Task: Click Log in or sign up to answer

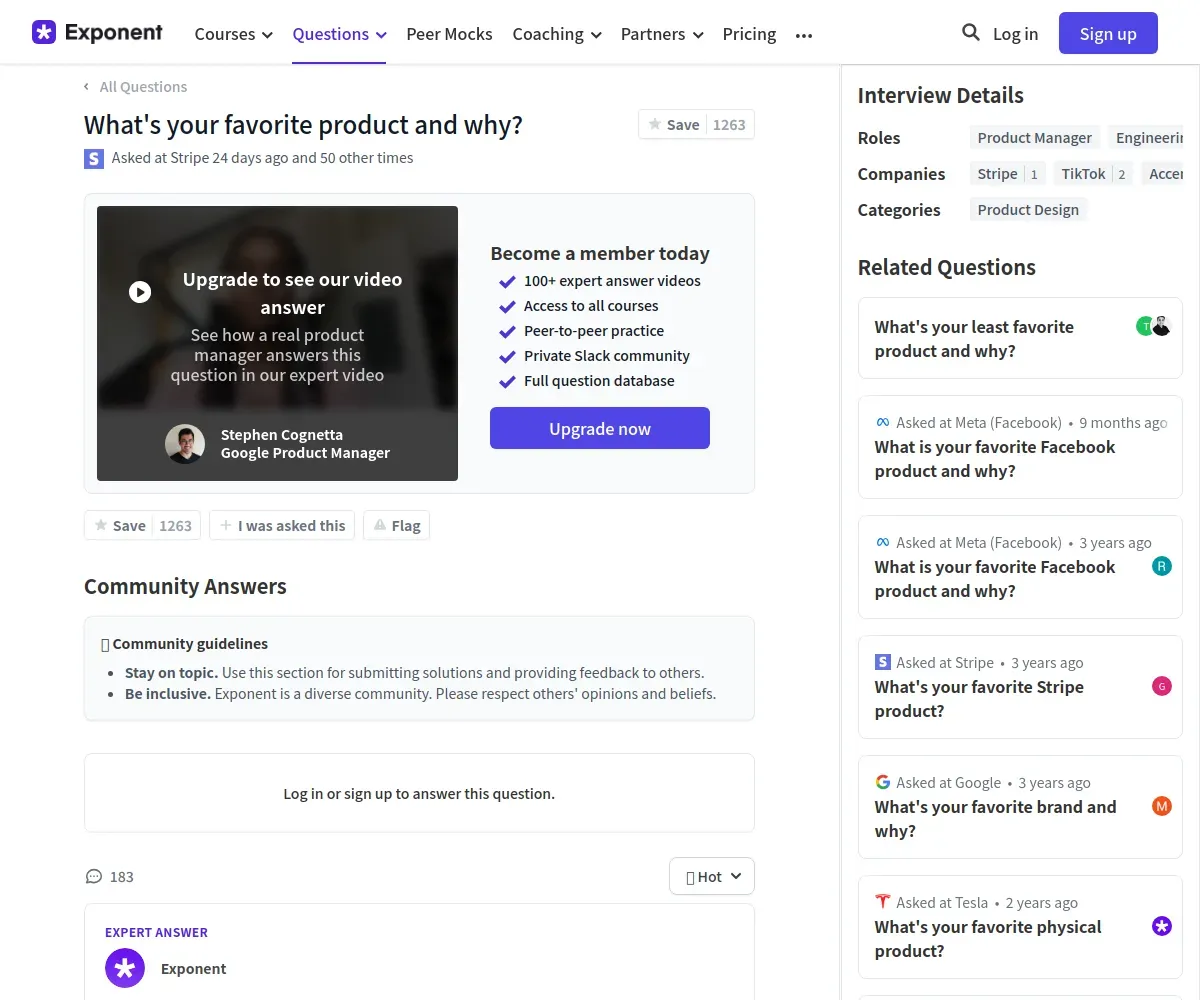Action: coord(419,793)
